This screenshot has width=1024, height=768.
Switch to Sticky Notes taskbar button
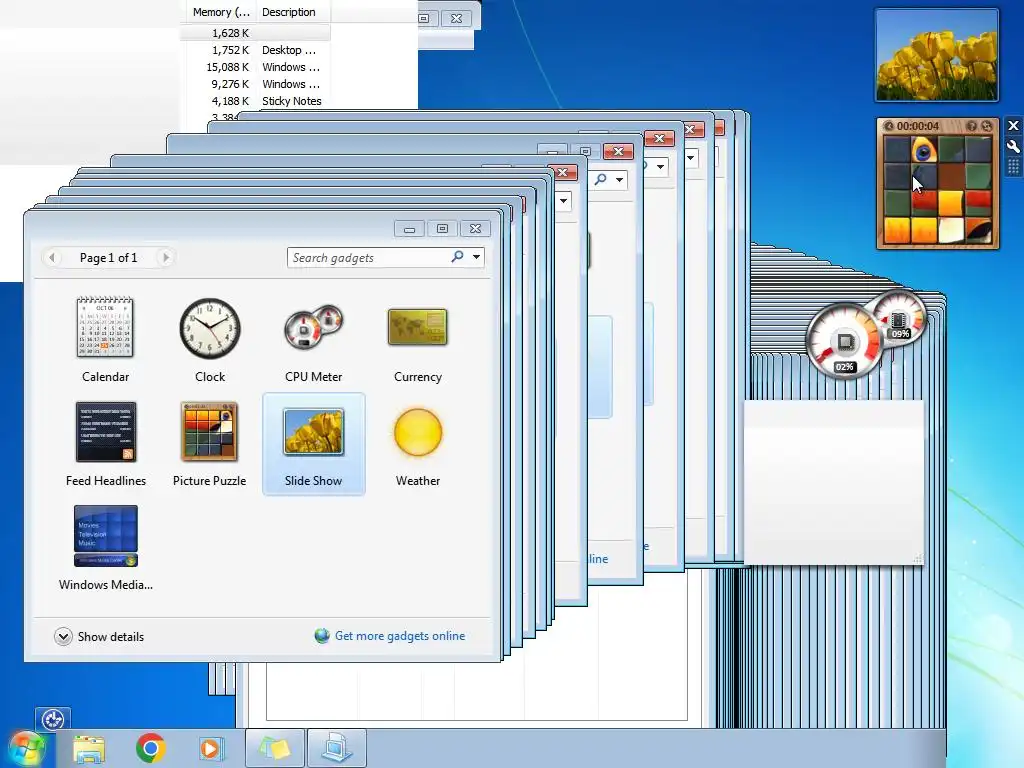275,748
